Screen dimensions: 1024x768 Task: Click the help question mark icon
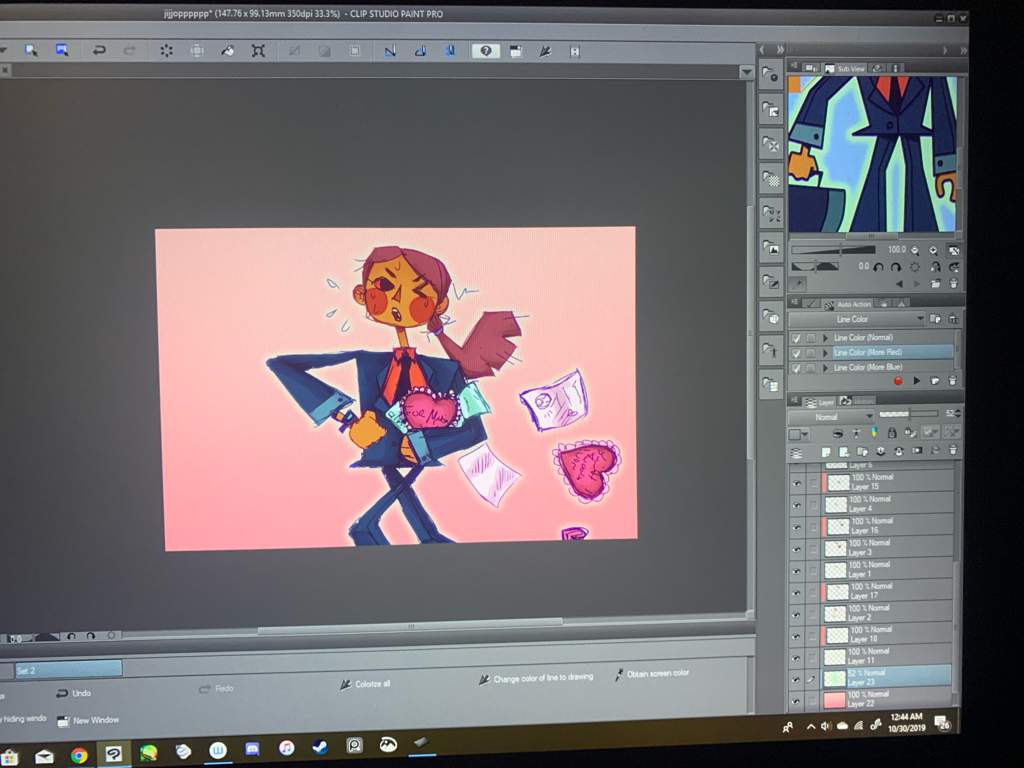pos(485,51)
